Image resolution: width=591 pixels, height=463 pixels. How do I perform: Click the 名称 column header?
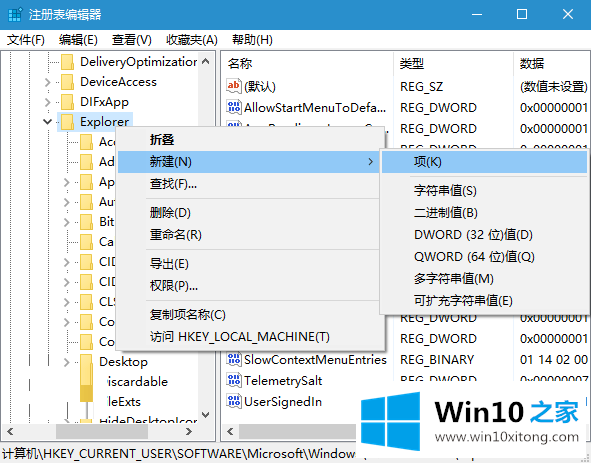307,63
